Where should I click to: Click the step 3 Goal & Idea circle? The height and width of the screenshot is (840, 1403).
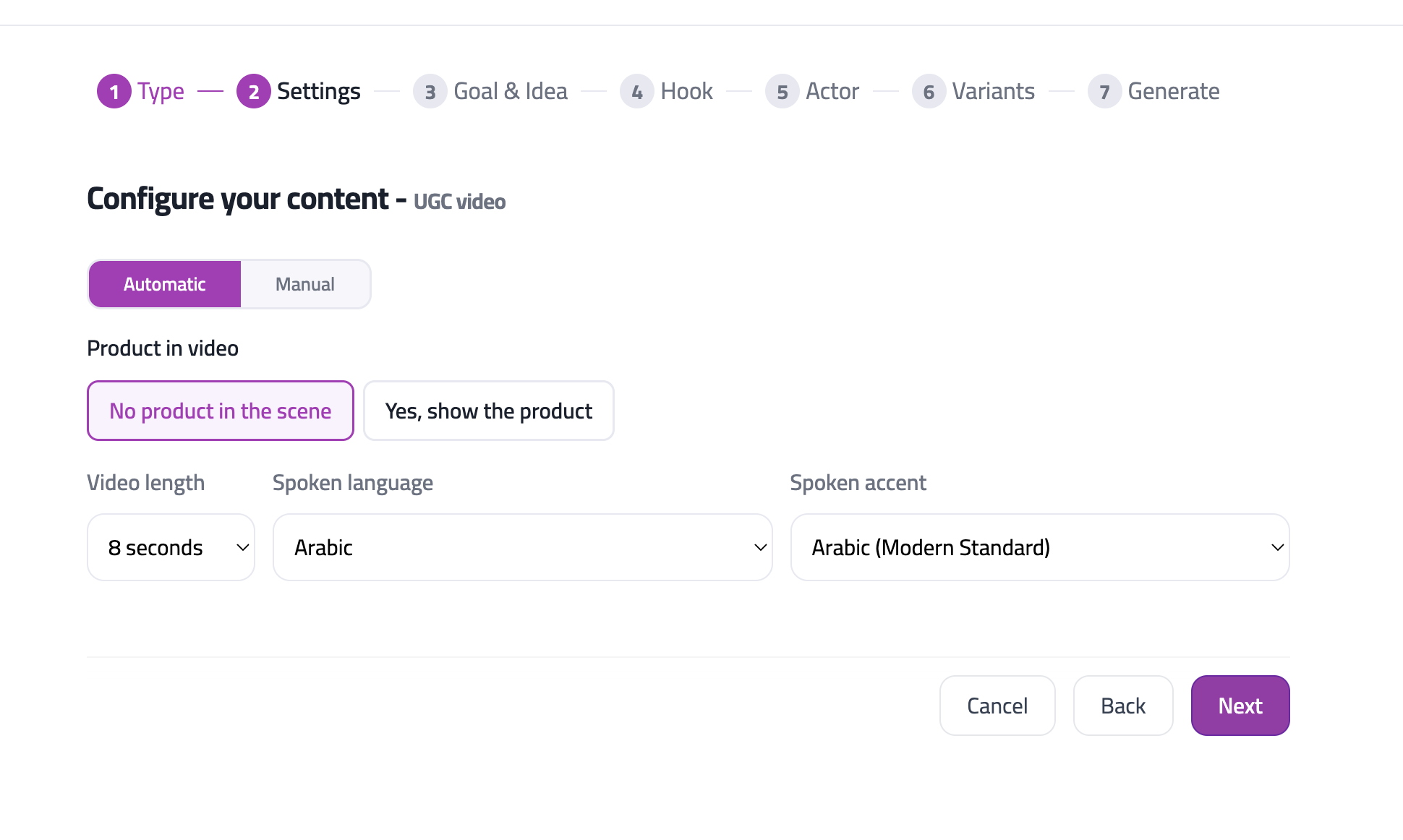click(430, 91)
